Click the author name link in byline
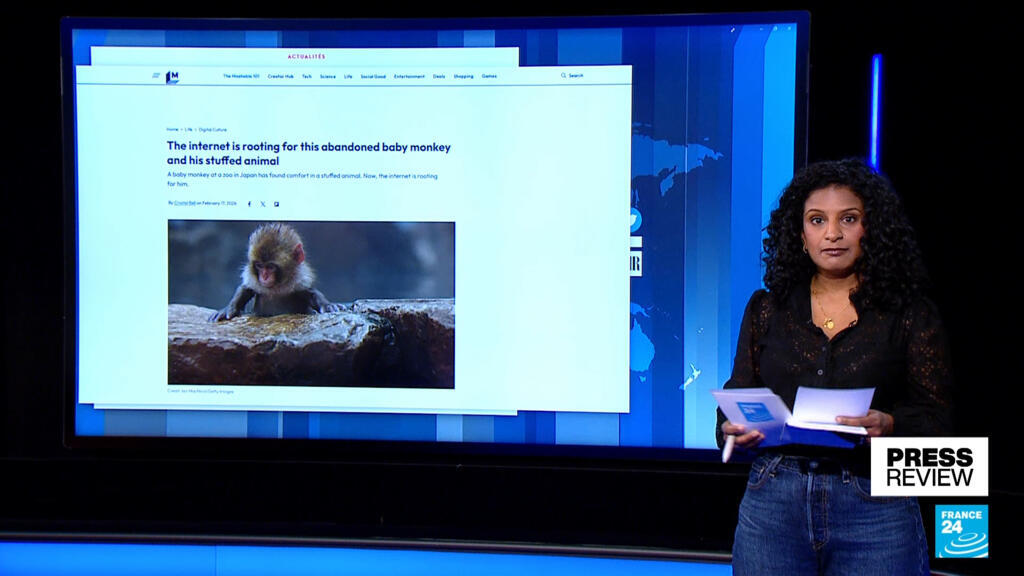Screen dimensions: 1024x576 pos(184,203)
